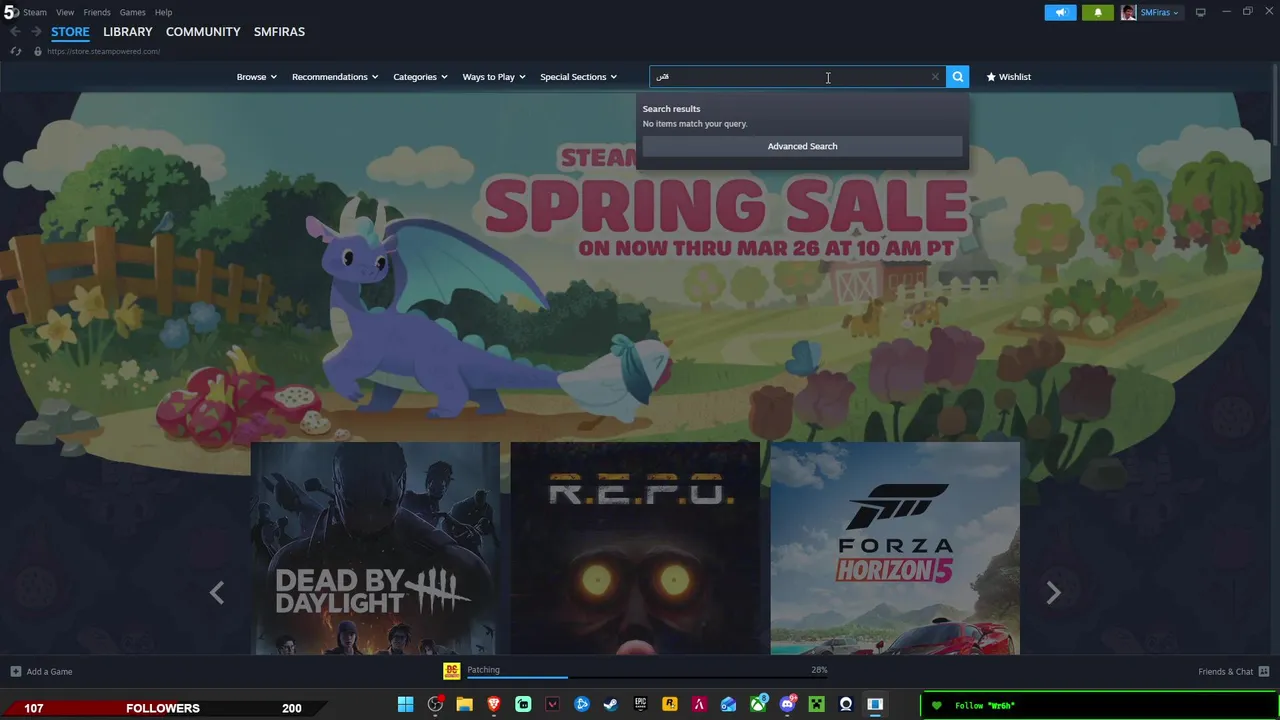This screenshot has height=720, width=1280.
Task: Open Friends & Chat
Action: click(x=1233, y=671)
